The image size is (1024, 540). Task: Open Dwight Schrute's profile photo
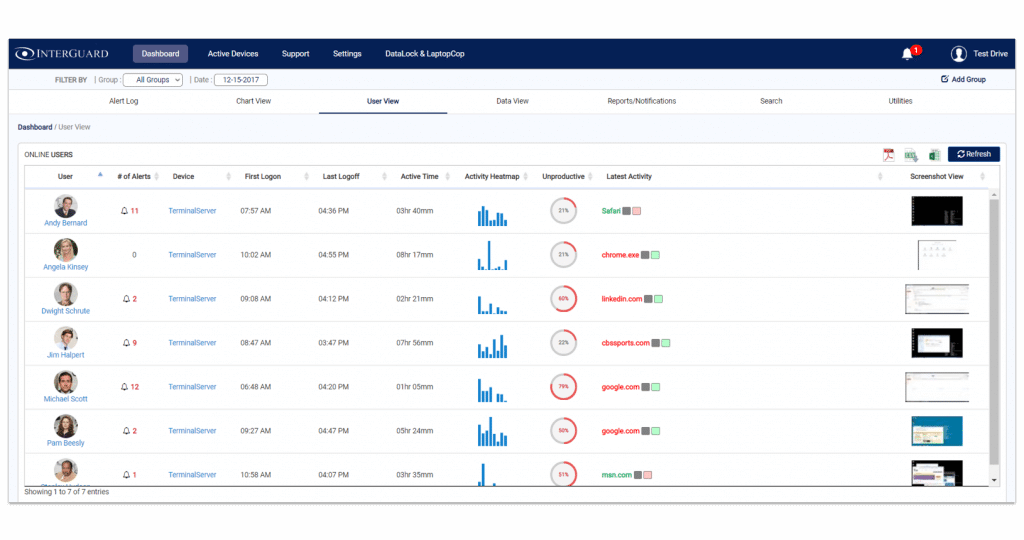pos(65,294)
